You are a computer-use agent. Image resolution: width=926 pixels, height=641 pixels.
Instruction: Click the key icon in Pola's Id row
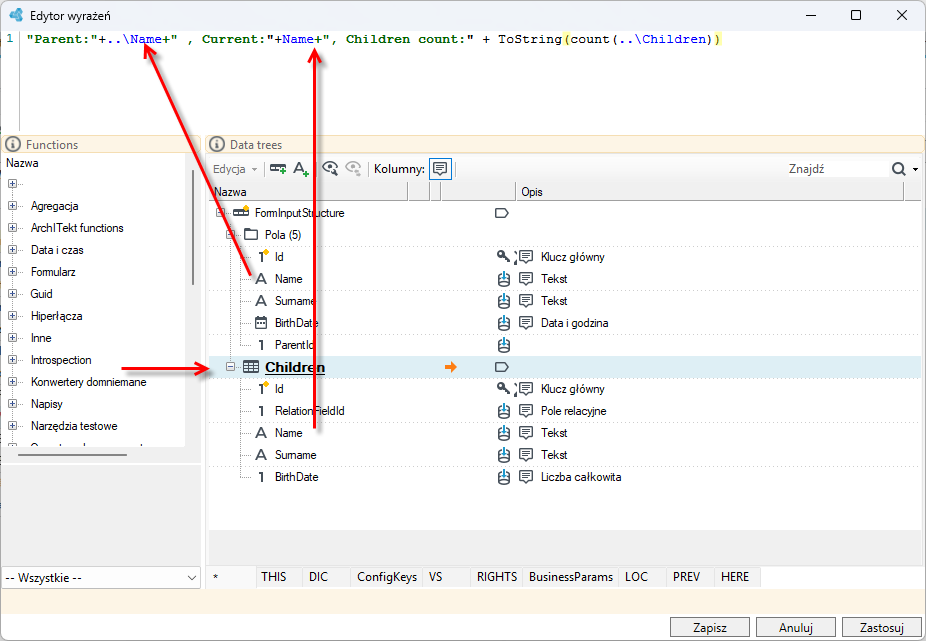pos(503,256)
